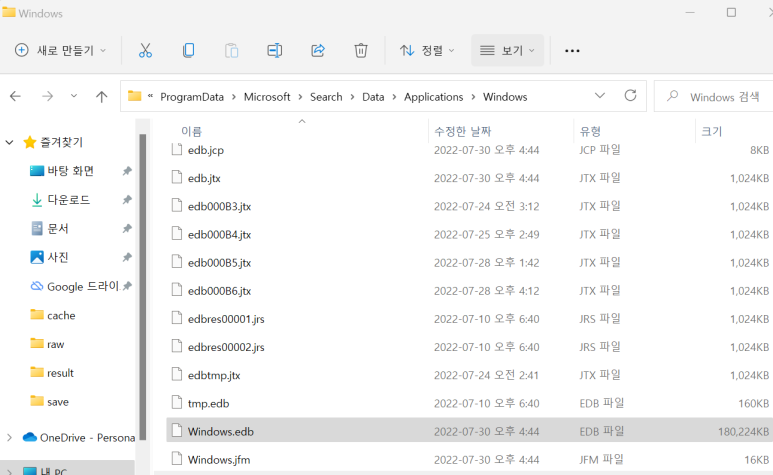Click file icon of Windows.edb
773x475 pixels.
click(x=176, y=431)
